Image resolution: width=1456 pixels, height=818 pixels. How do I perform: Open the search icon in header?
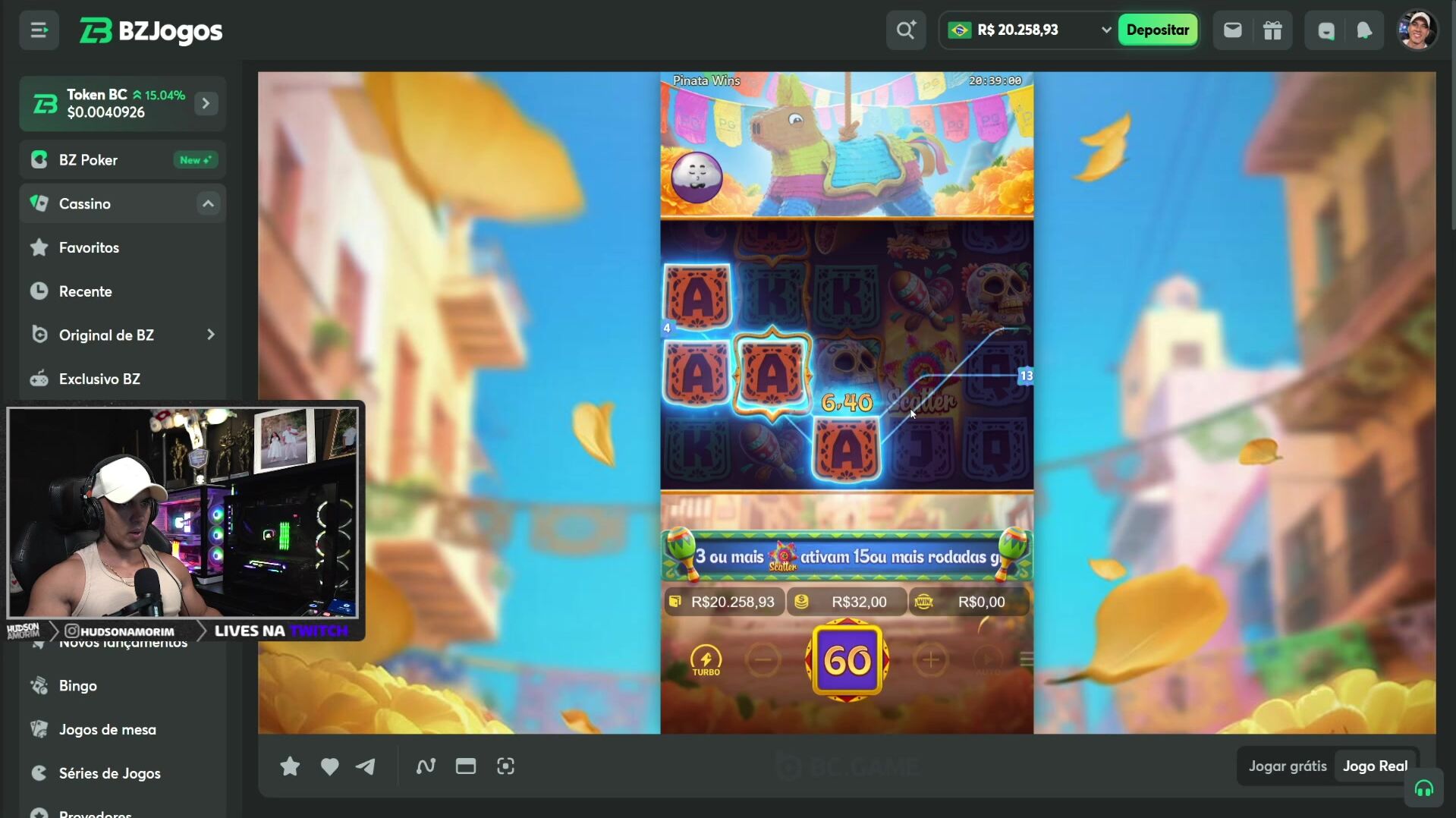click(x=906, y=30)
